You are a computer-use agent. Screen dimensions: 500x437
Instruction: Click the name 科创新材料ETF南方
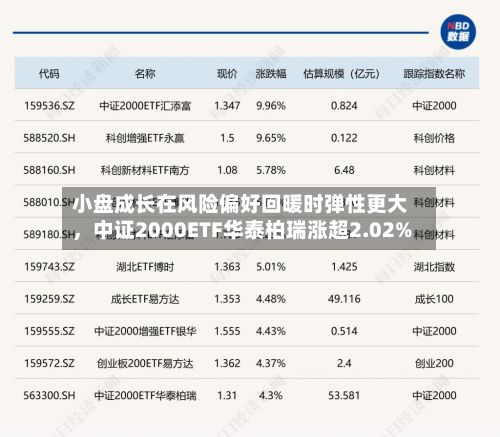click(x=145, y=170)
